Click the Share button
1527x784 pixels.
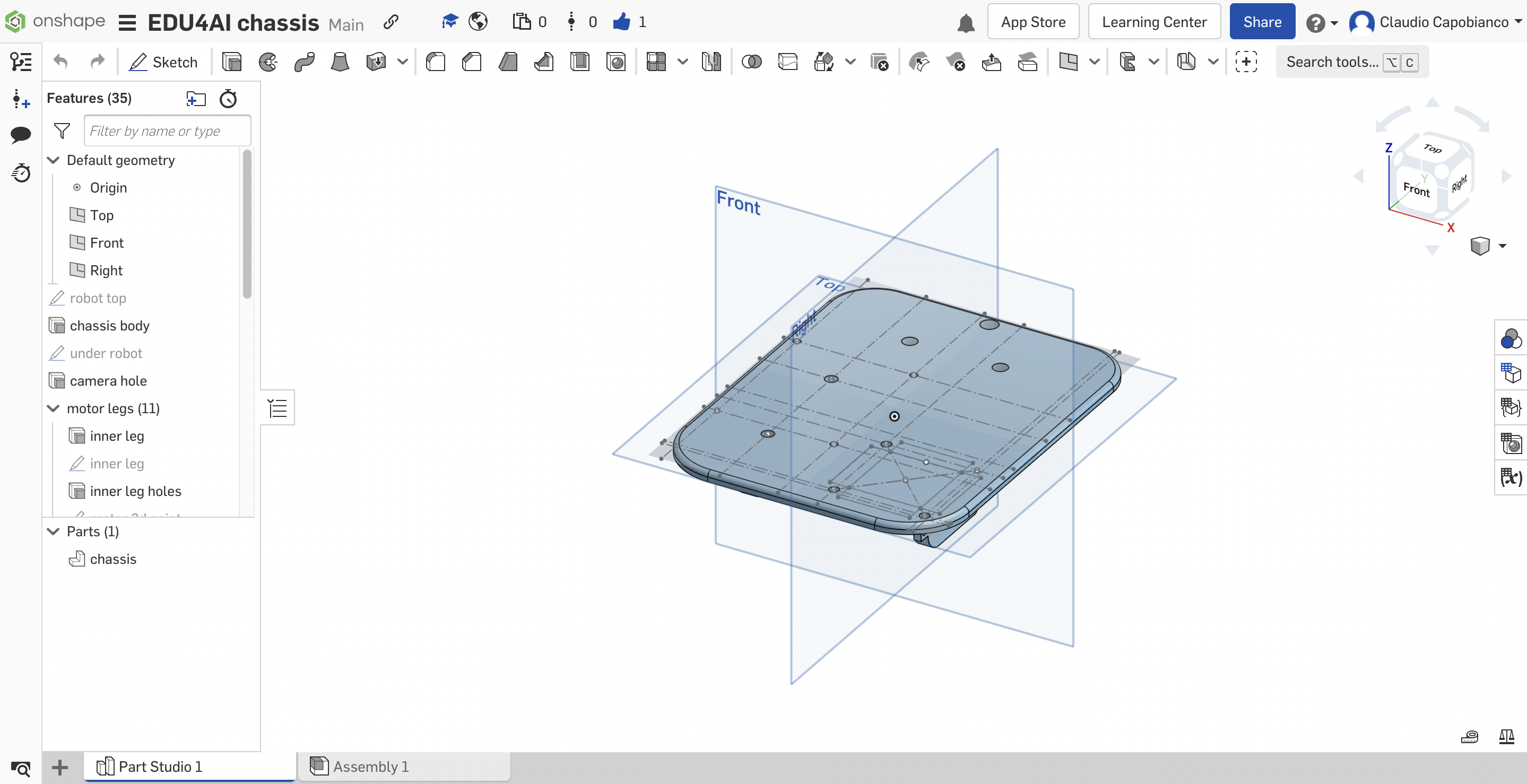click(x=1262, y=20)
